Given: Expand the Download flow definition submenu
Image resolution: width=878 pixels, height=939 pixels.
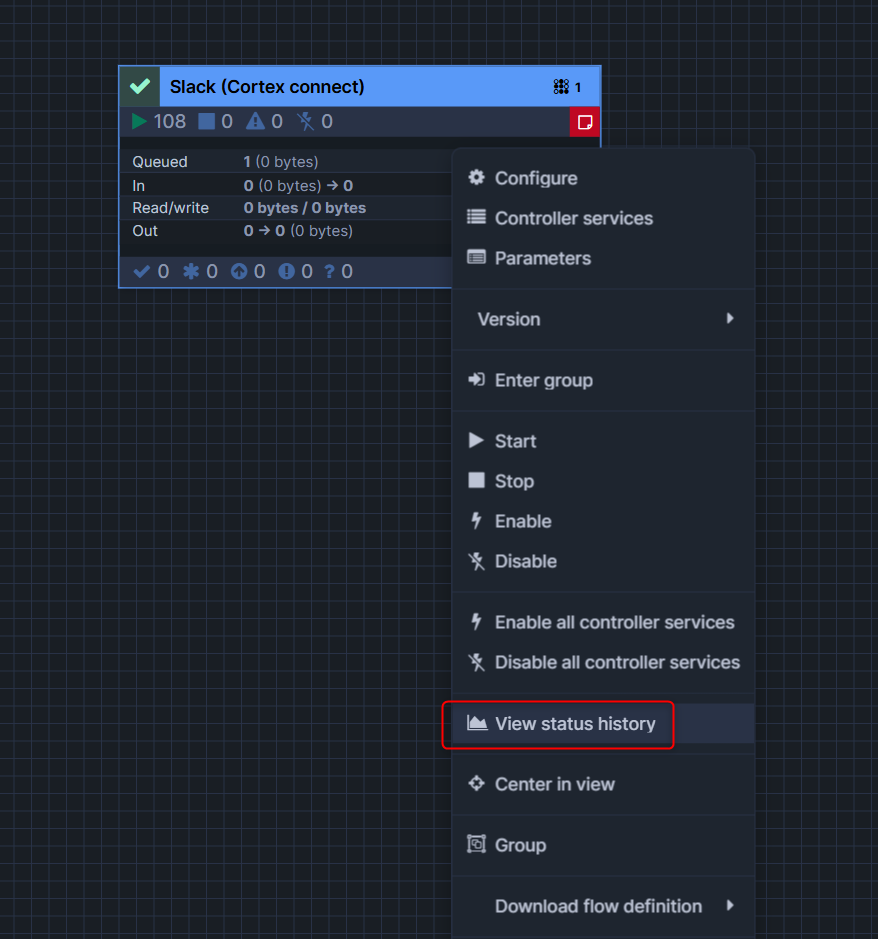Looking at the screenshot, I should (x=730, y=906).
